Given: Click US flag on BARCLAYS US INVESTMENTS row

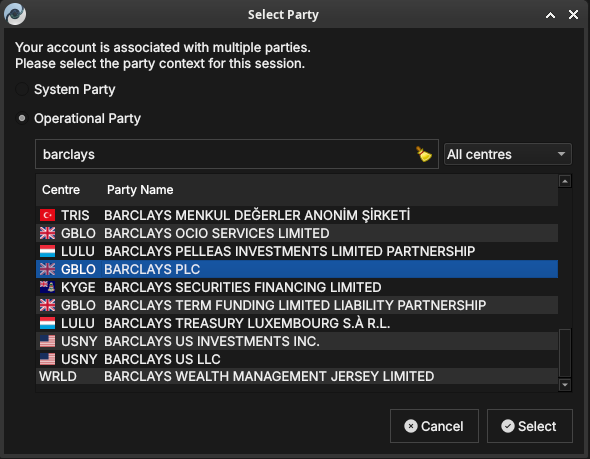Looking at the screenshot, I should coord(47,341).
